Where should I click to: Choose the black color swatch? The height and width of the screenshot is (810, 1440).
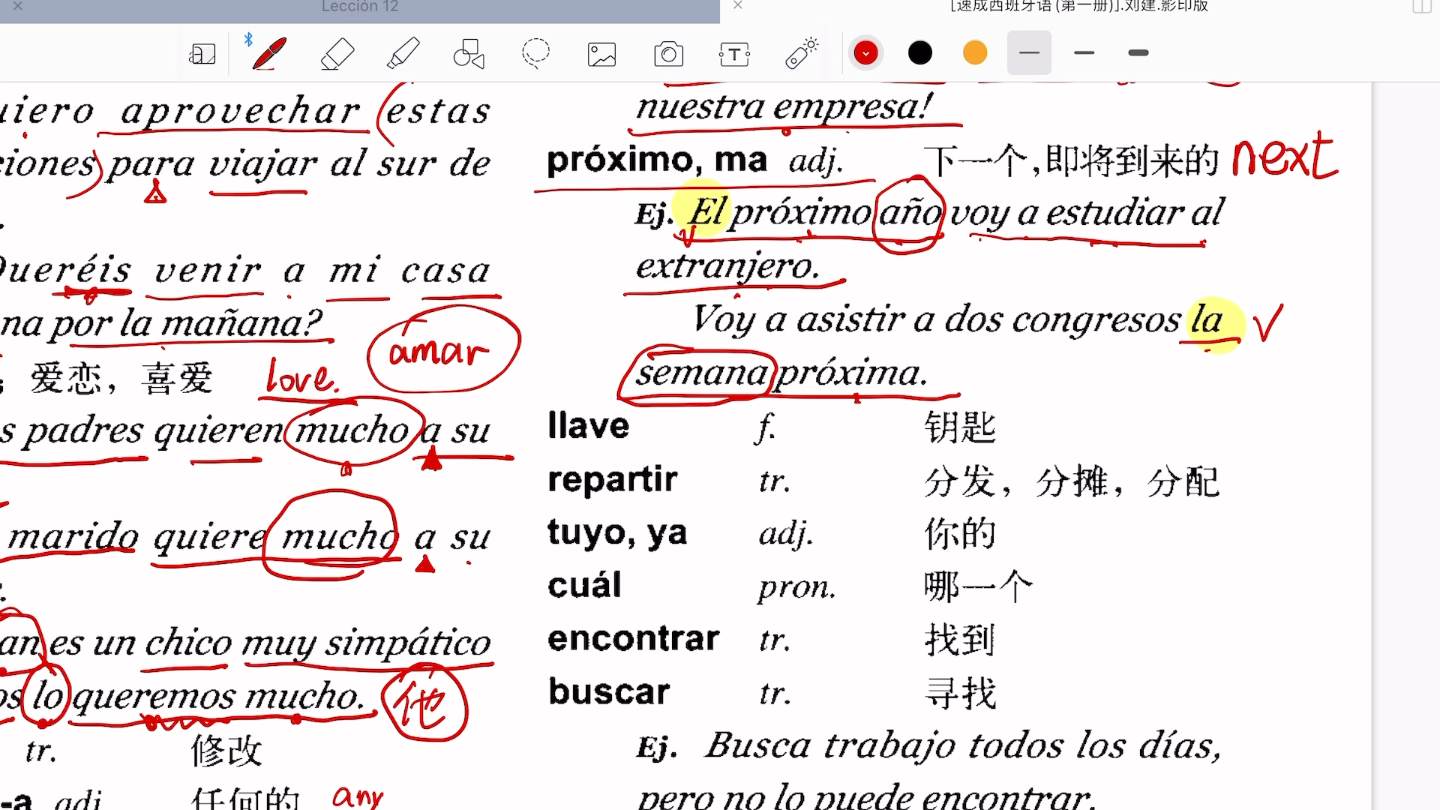920,53
